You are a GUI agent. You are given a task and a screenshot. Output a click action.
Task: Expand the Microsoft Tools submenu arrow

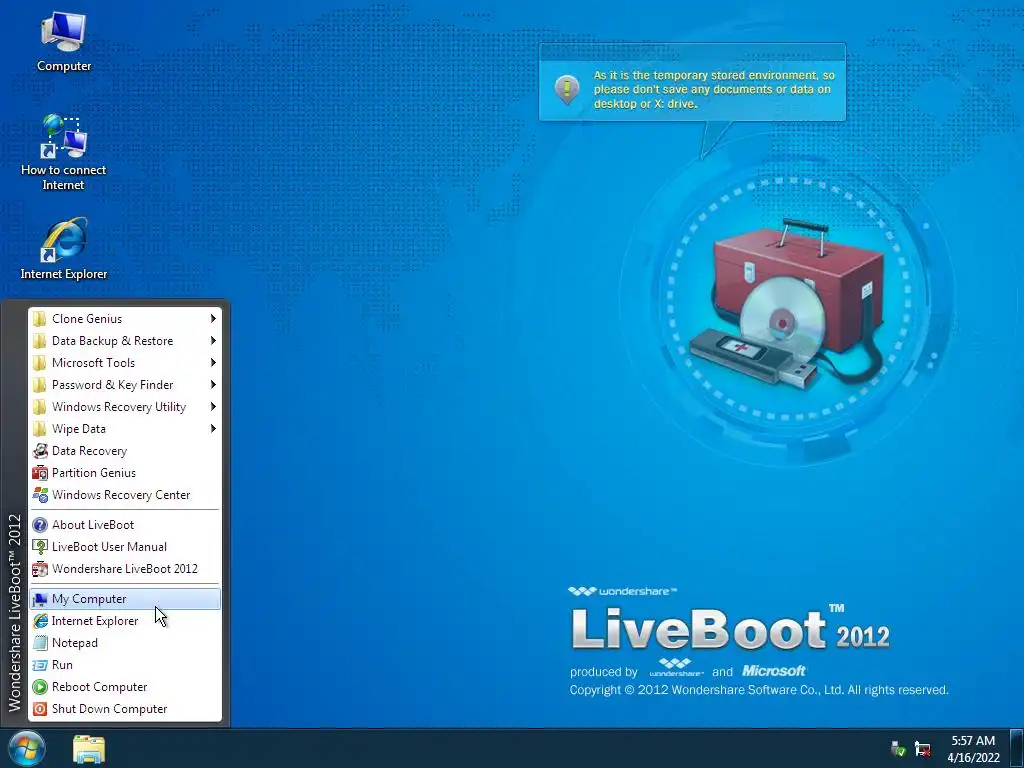click(x=213, y=363)
